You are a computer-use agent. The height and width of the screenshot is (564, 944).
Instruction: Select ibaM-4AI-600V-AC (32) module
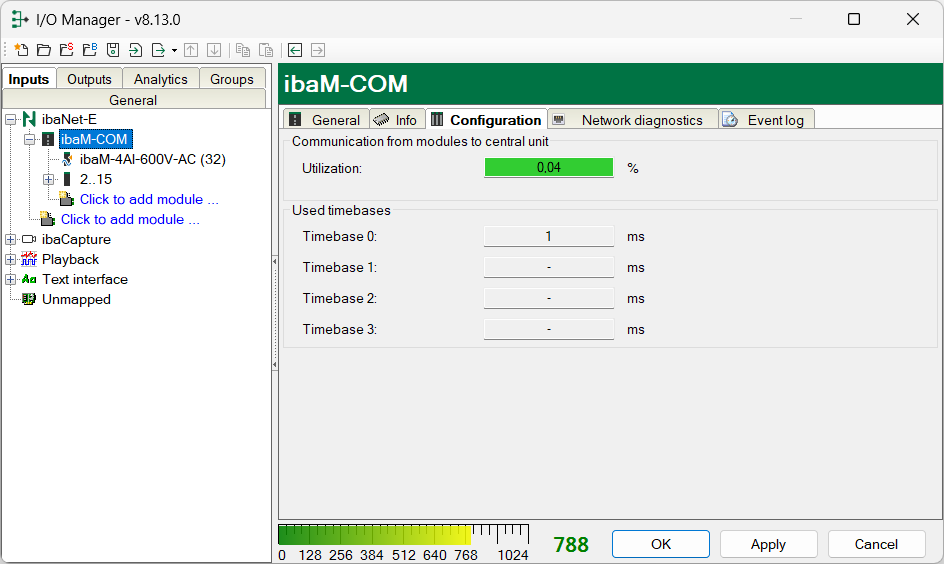point(153,160)
